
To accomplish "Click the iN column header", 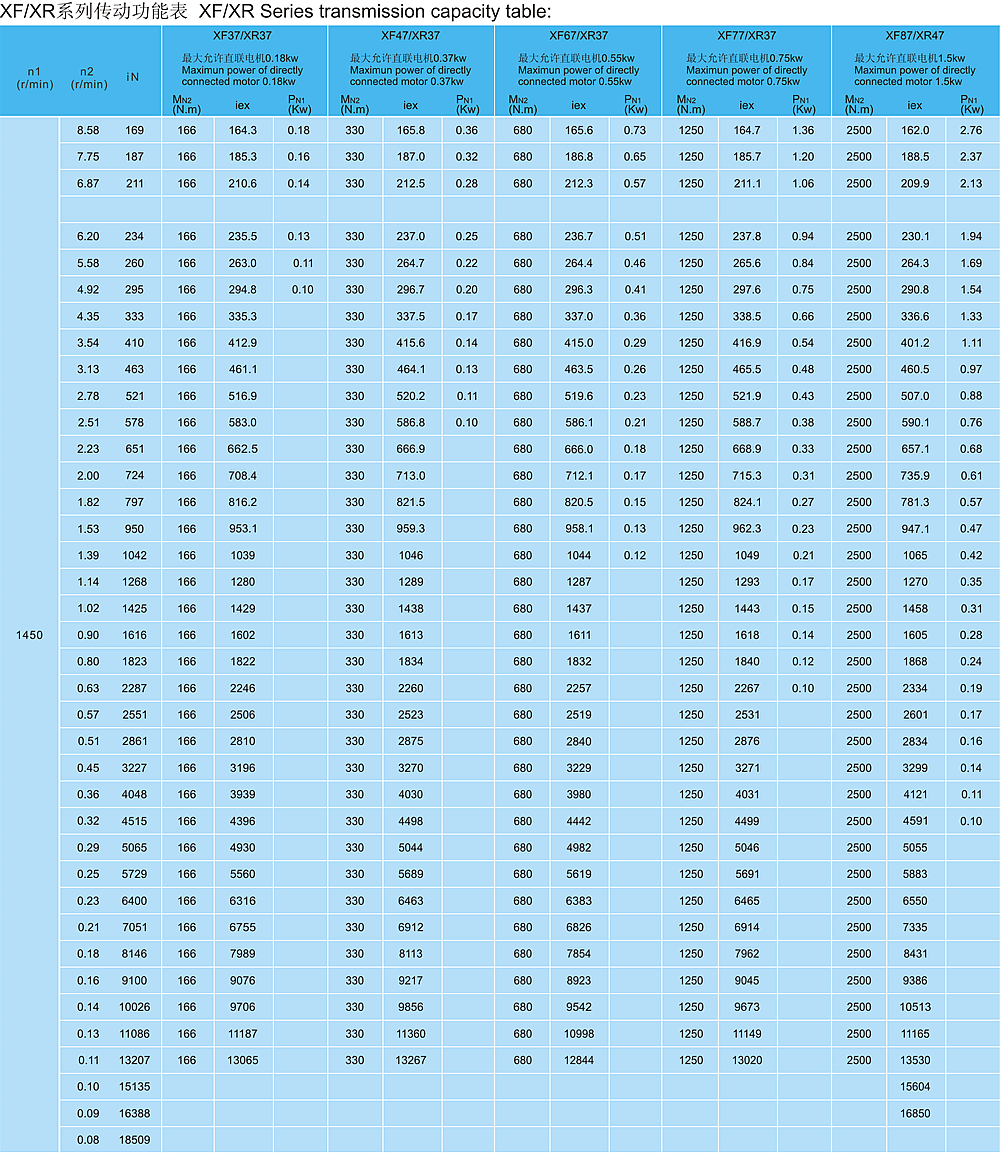I will (134, 78).
